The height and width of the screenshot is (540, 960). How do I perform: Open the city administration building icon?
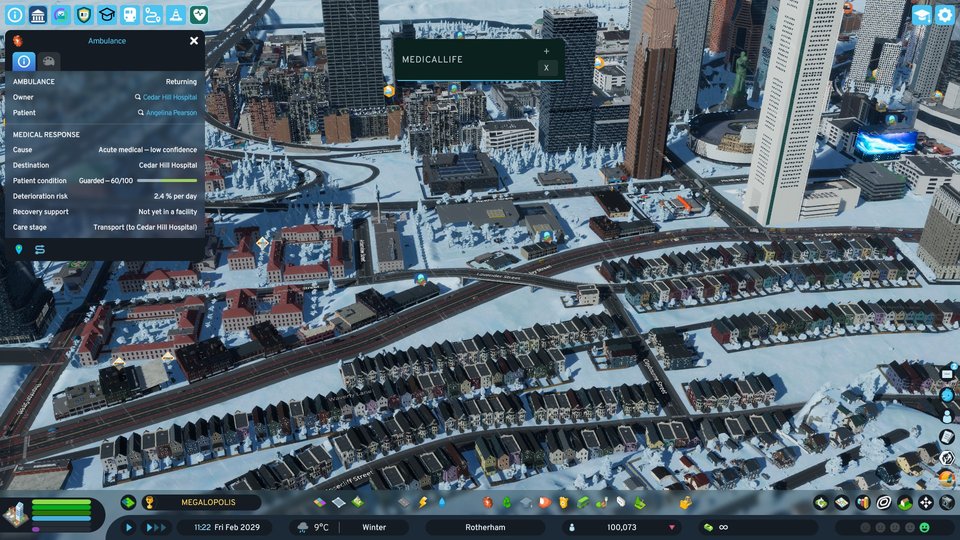tap(38, 14)
